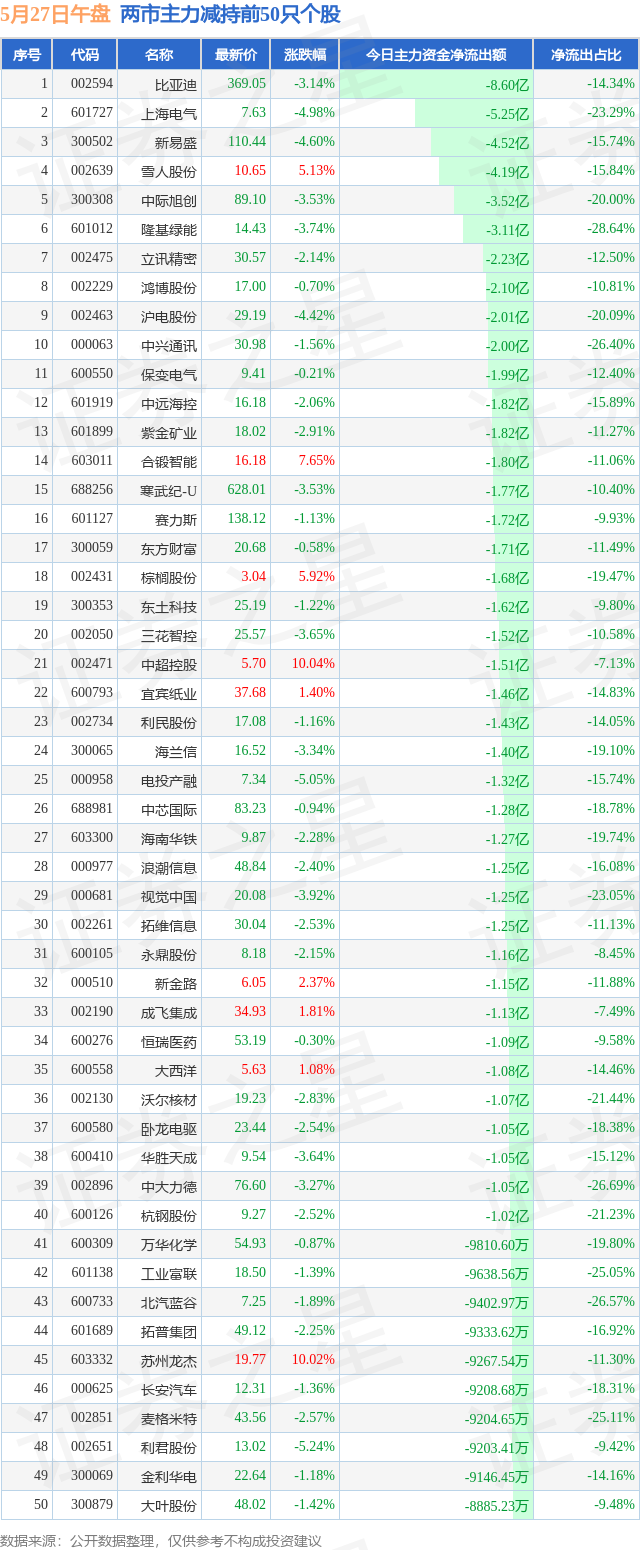Click 赛力斯 price 138.12

247,519
